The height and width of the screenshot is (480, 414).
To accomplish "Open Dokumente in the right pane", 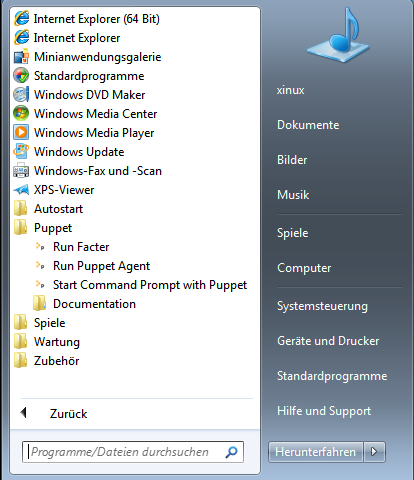I will pos(308,125).
